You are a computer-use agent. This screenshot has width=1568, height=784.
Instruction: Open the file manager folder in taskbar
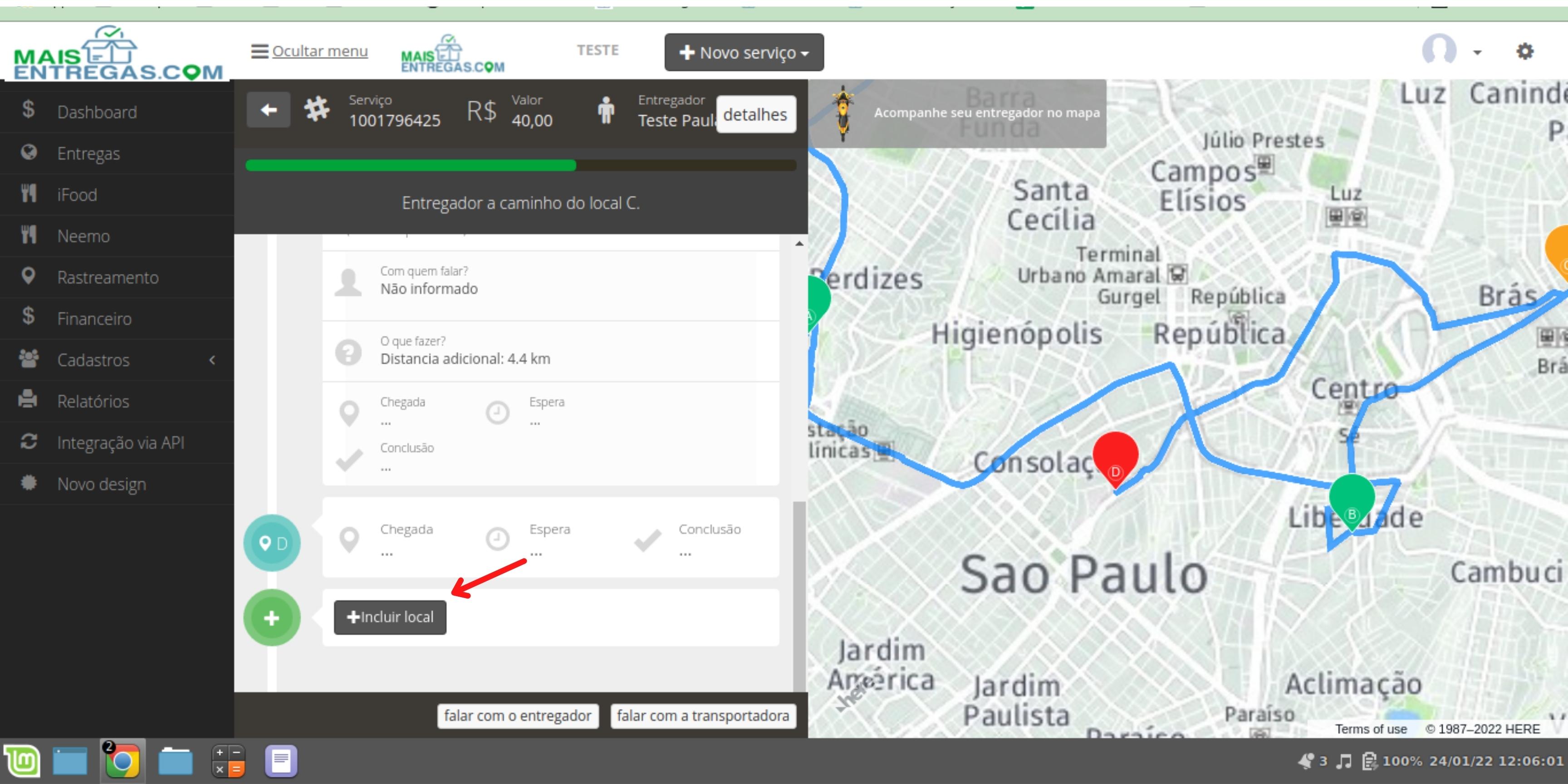click(x=175, y=761)
